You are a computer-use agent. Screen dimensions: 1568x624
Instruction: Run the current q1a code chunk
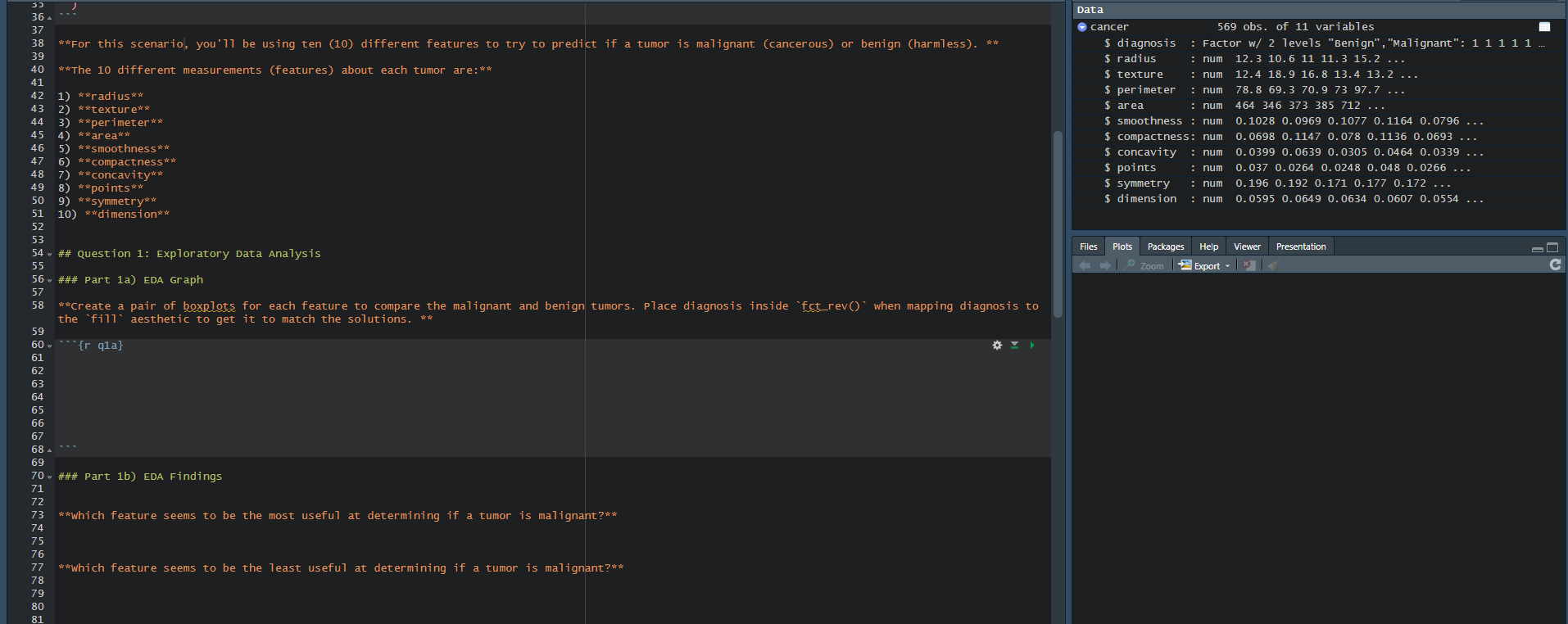pyautogui.click(x=1031, y=346)
